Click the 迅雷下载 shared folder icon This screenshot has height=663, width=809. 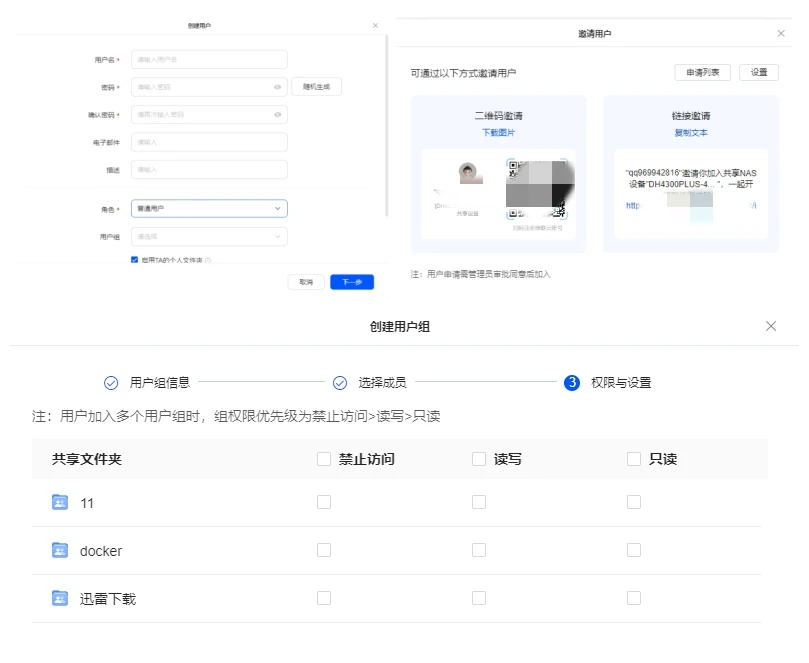point(60,598)
